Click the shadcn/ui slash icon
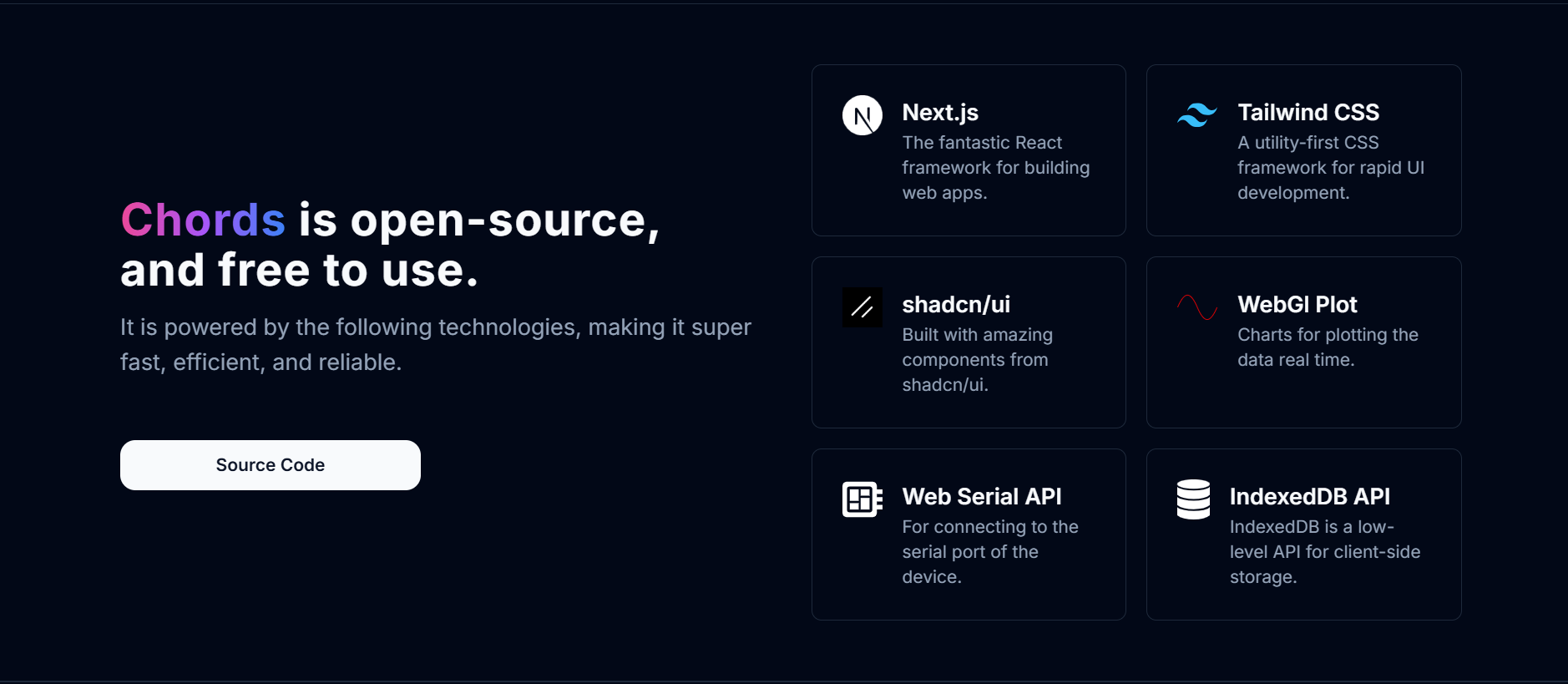1568x684 pixels. coord(862,307)
